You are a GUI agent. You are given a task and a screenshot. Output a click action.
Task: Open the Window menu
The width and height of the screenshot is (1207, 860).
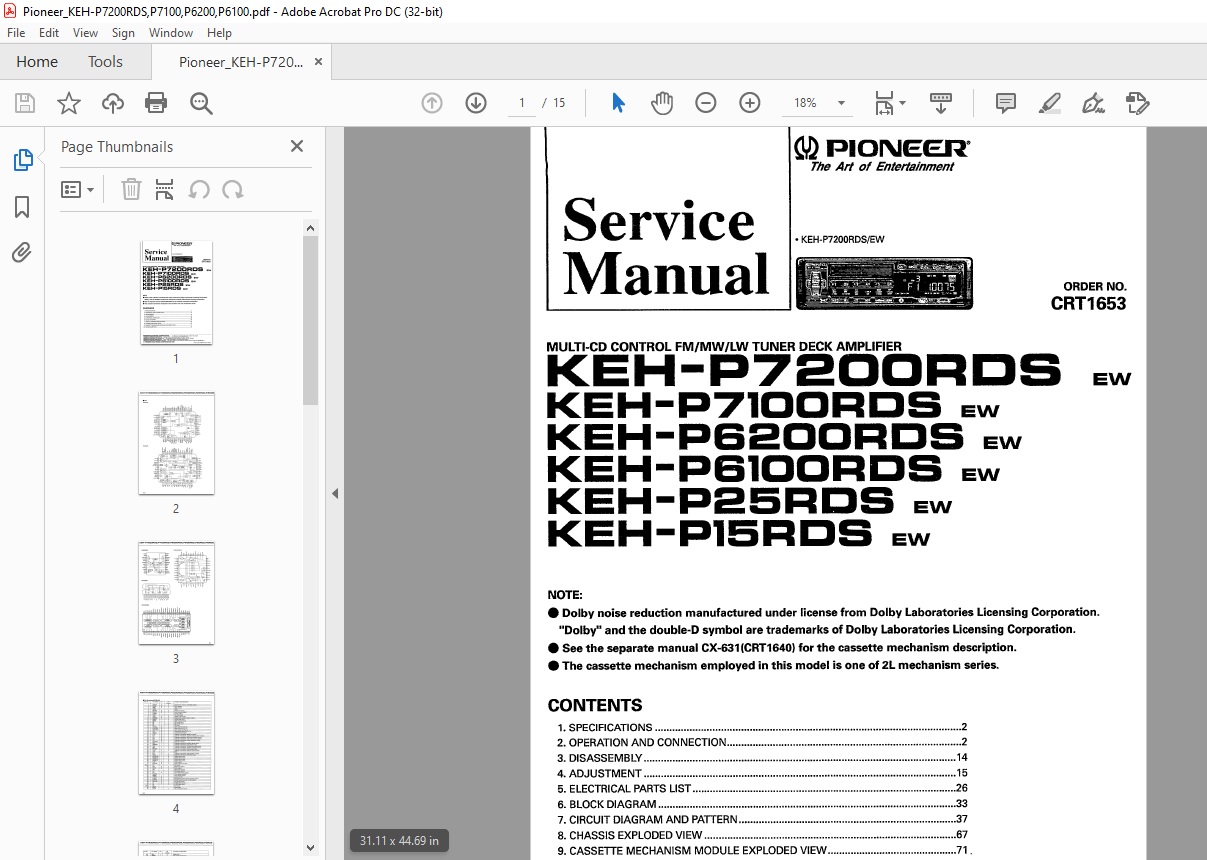171,33
